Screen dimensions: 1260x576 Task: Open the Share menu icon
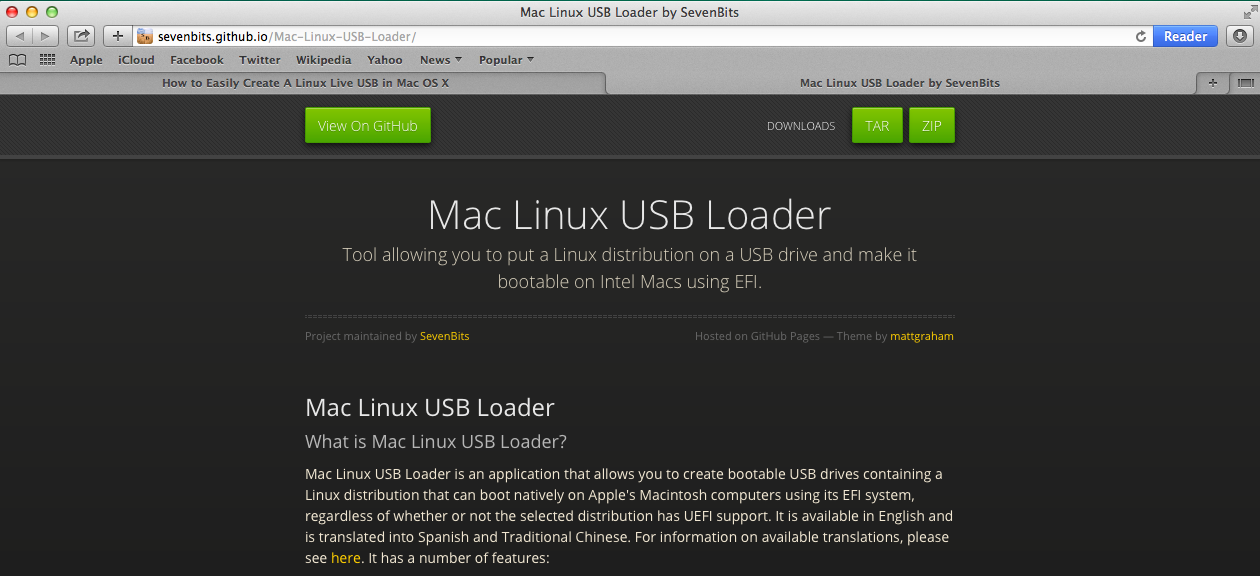tap(80, 35)
